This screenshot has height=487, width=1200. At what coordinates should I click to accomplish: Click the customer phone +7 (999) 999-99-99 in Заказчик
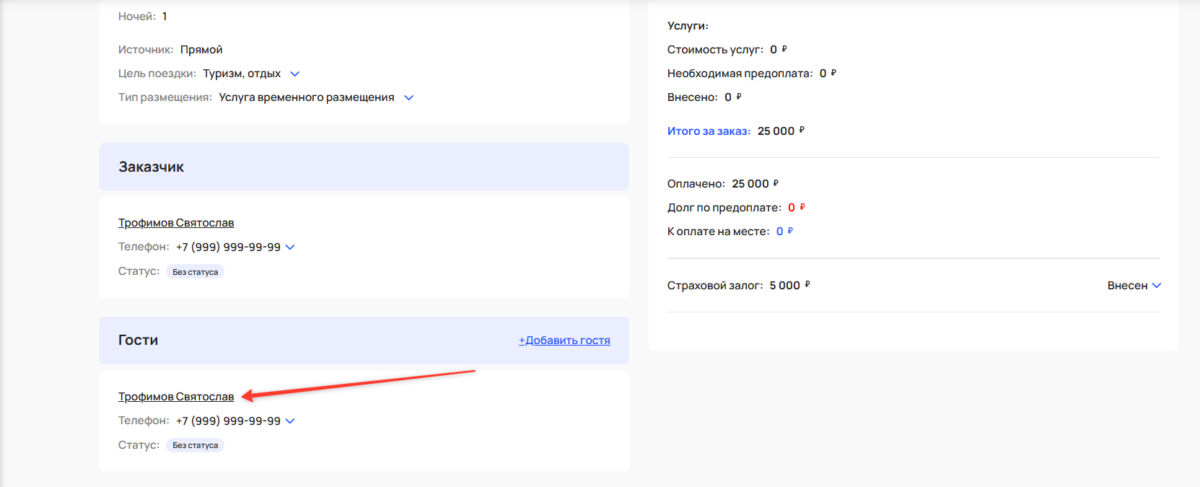click(x=228, y=247)
